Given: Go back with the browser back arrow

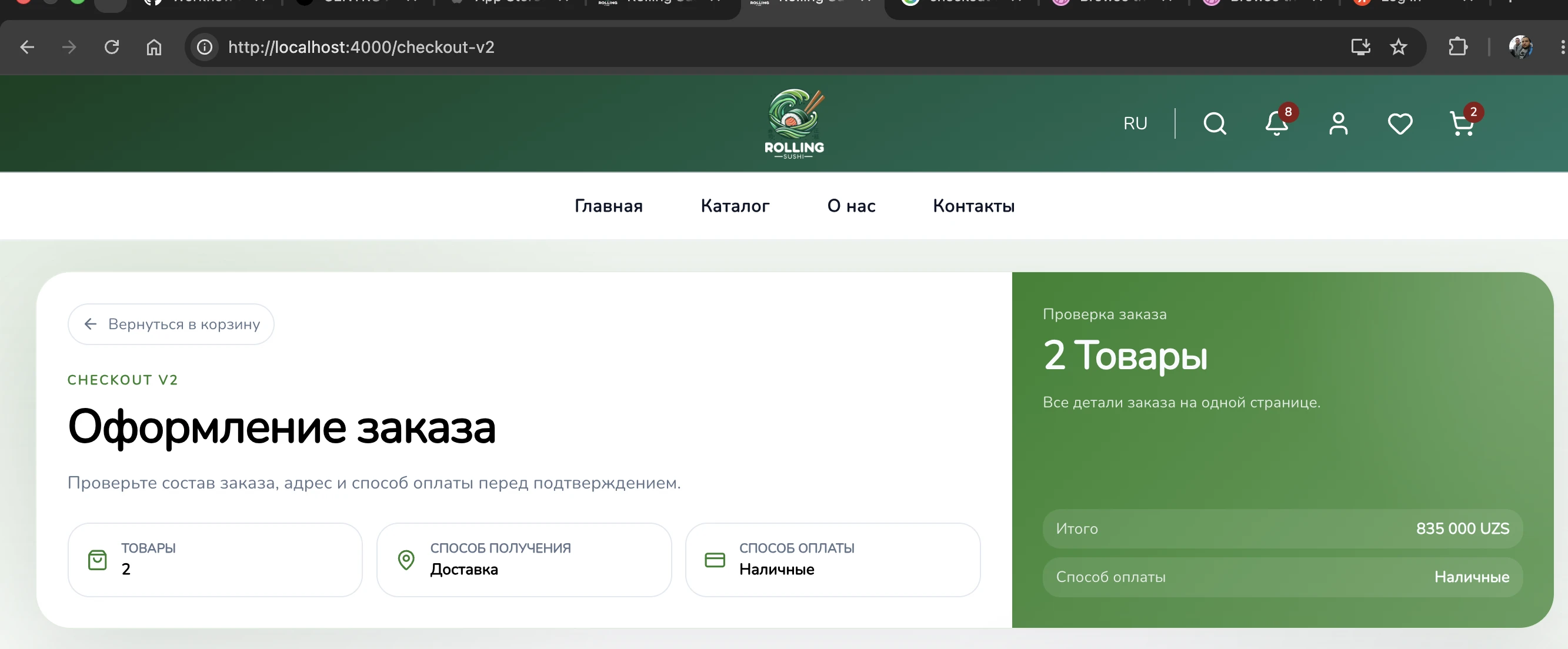Looking at the screenshot, I should coord(27,47).
